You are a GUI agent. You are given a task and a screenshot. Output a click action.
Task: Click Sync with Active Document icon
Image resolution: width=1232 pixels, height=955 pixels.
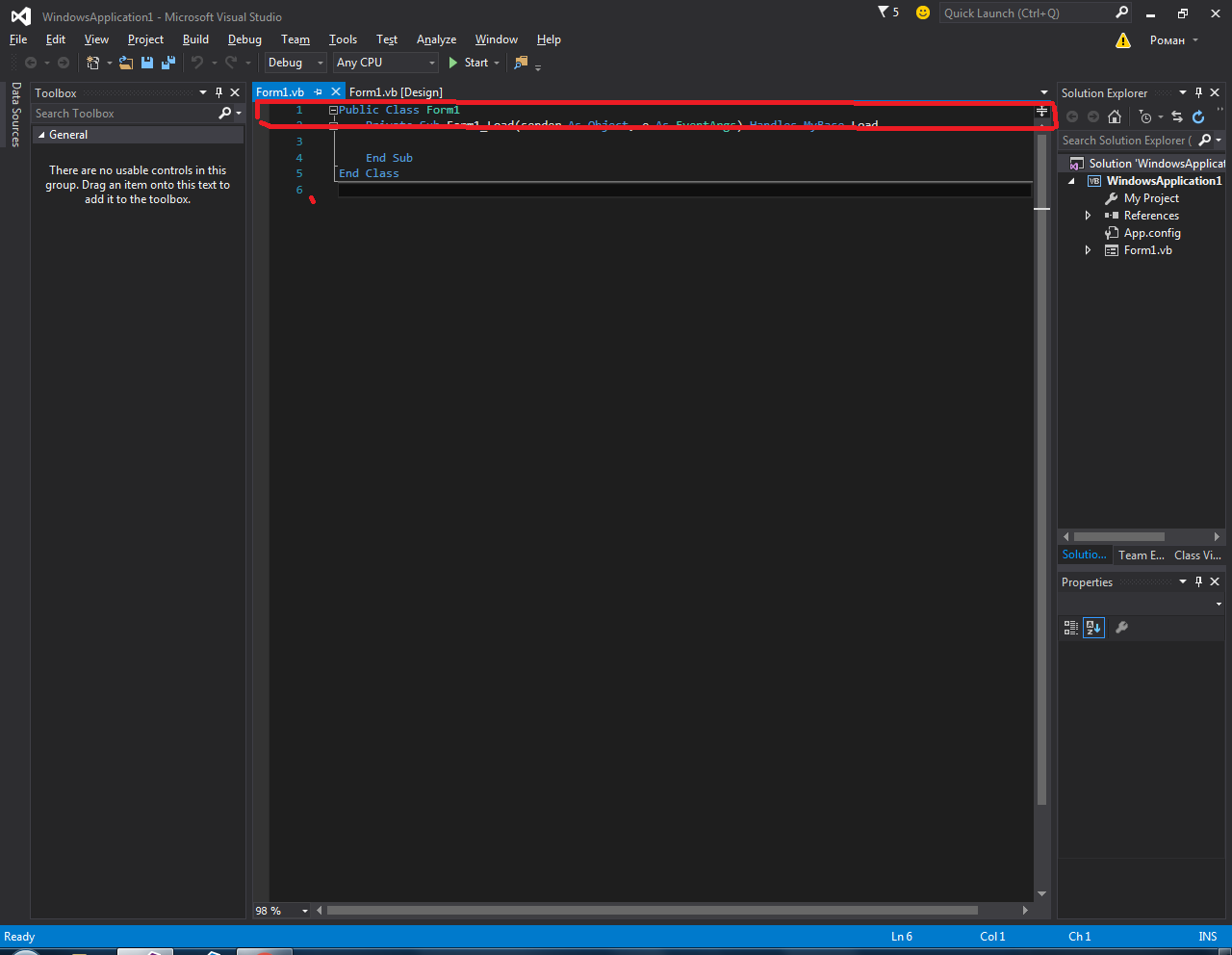pyautogui.click(x=1177, y=116)
